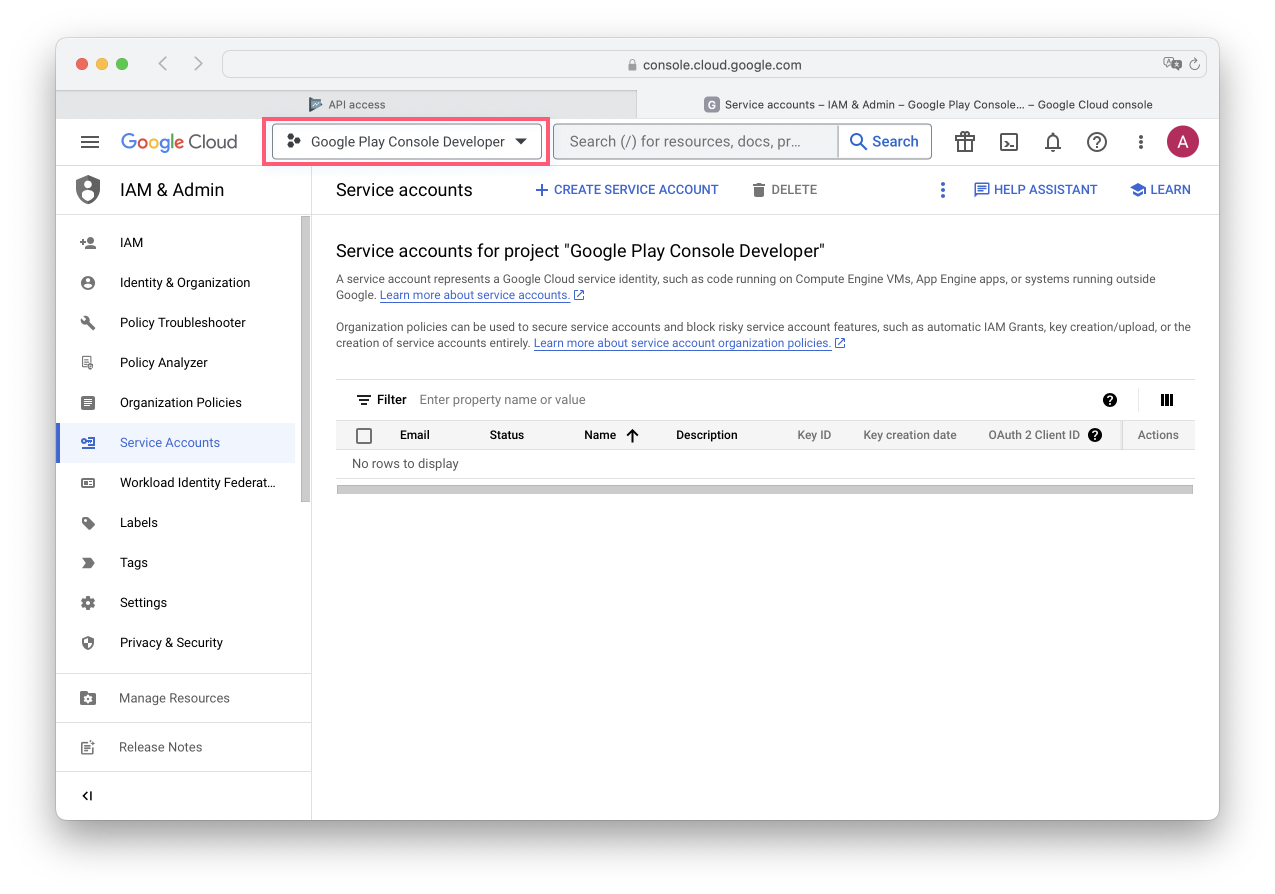Open Manage Resources

tap(176, 698)
